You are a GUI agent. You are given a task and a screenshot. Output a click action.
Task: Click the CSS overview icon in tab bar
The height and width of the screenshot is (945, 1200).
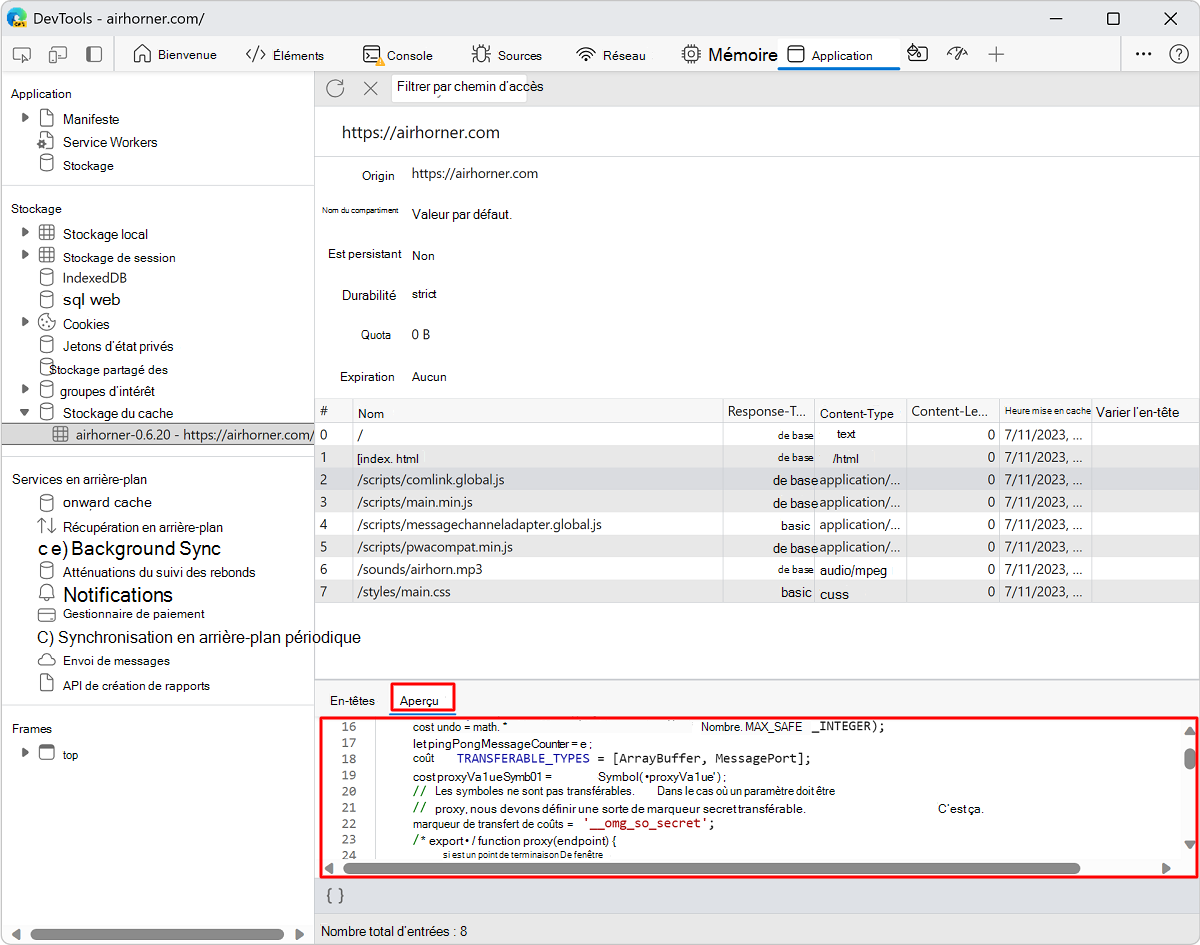[x=917, y=54]
